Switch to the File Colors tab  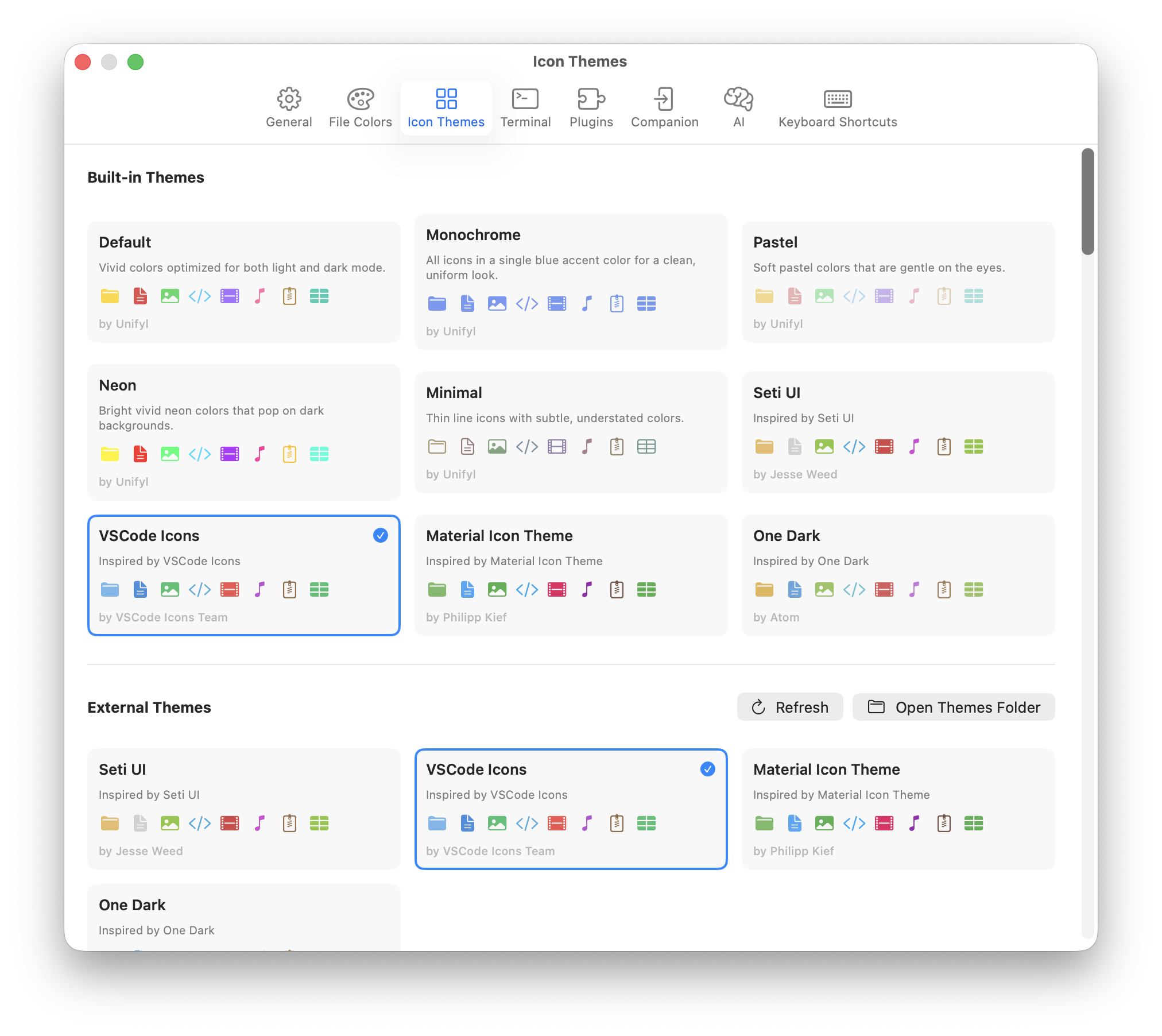pos(361,108)
